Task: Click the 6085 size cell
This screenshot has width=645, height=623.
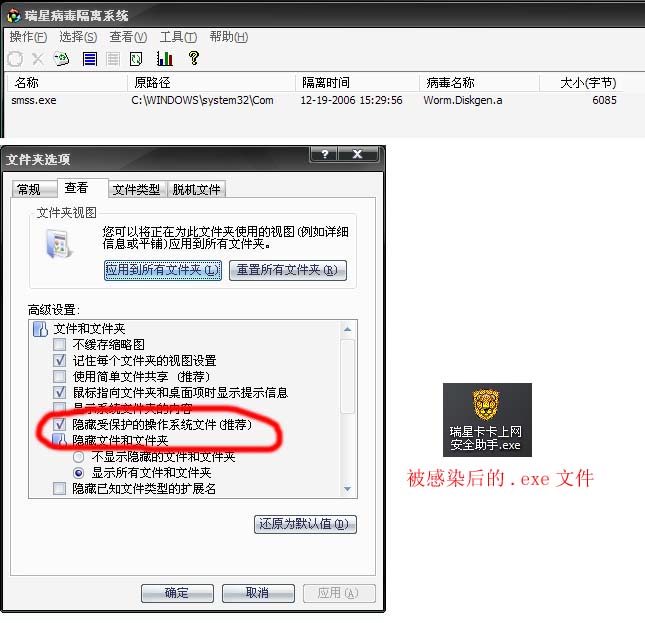Action: point(604,100)
